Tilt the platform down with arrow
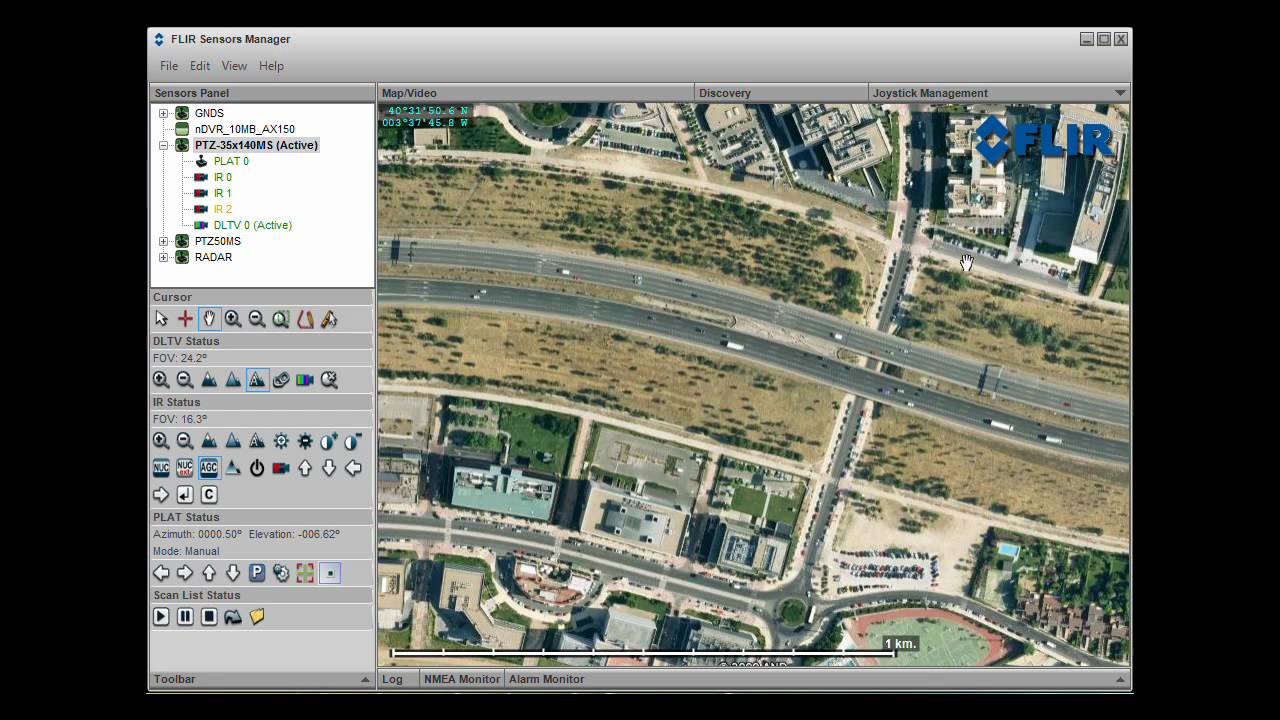 pyautogui.click(x=233, y=573)
